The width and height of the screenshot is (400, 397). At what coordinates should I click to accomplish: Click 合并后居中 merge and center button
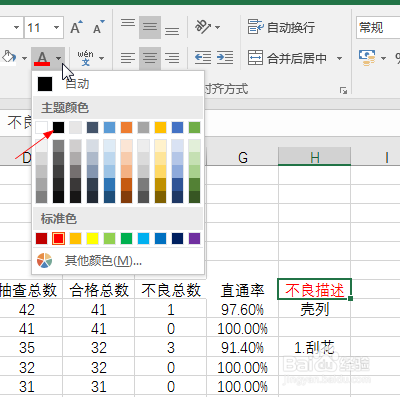[287, 58]
